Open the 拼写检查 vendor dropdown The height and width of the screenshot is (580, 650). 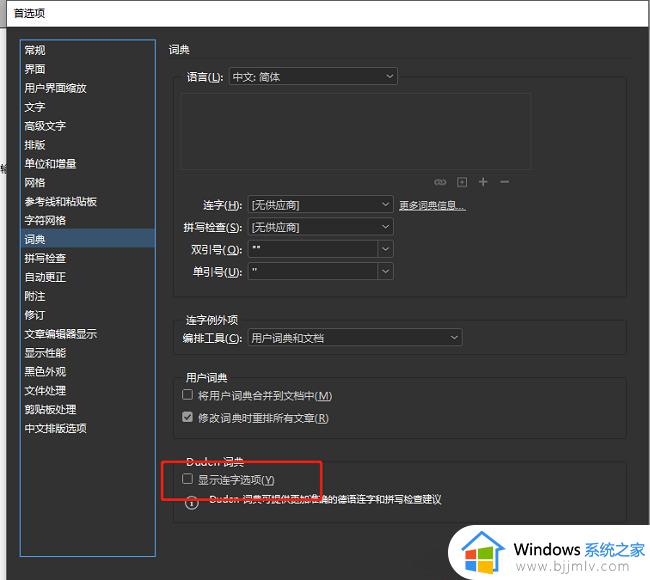tap(320, 227)
